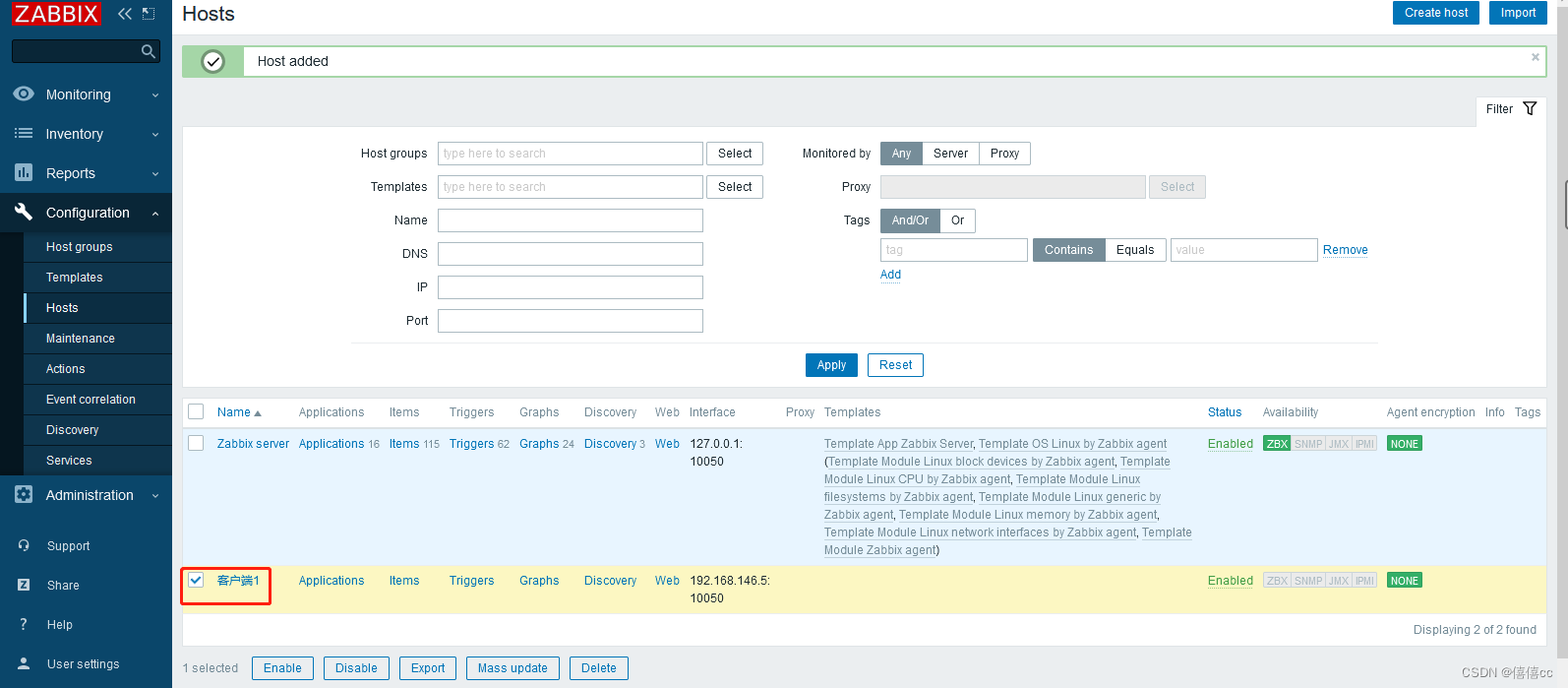
Task: Expand the Administration menu chevron
Action: click(x=155, y=496)
